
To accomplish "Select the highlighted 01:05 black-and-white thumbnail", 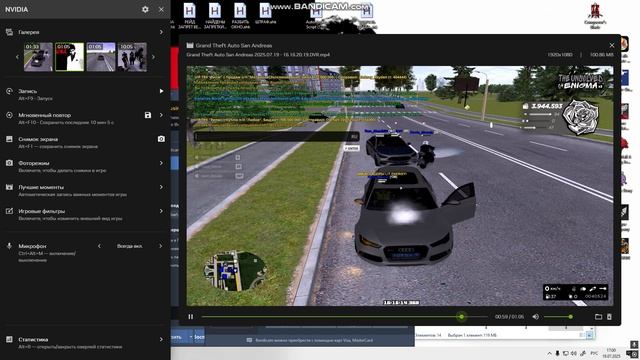I will pyautogui.click(x=69, y=57).
